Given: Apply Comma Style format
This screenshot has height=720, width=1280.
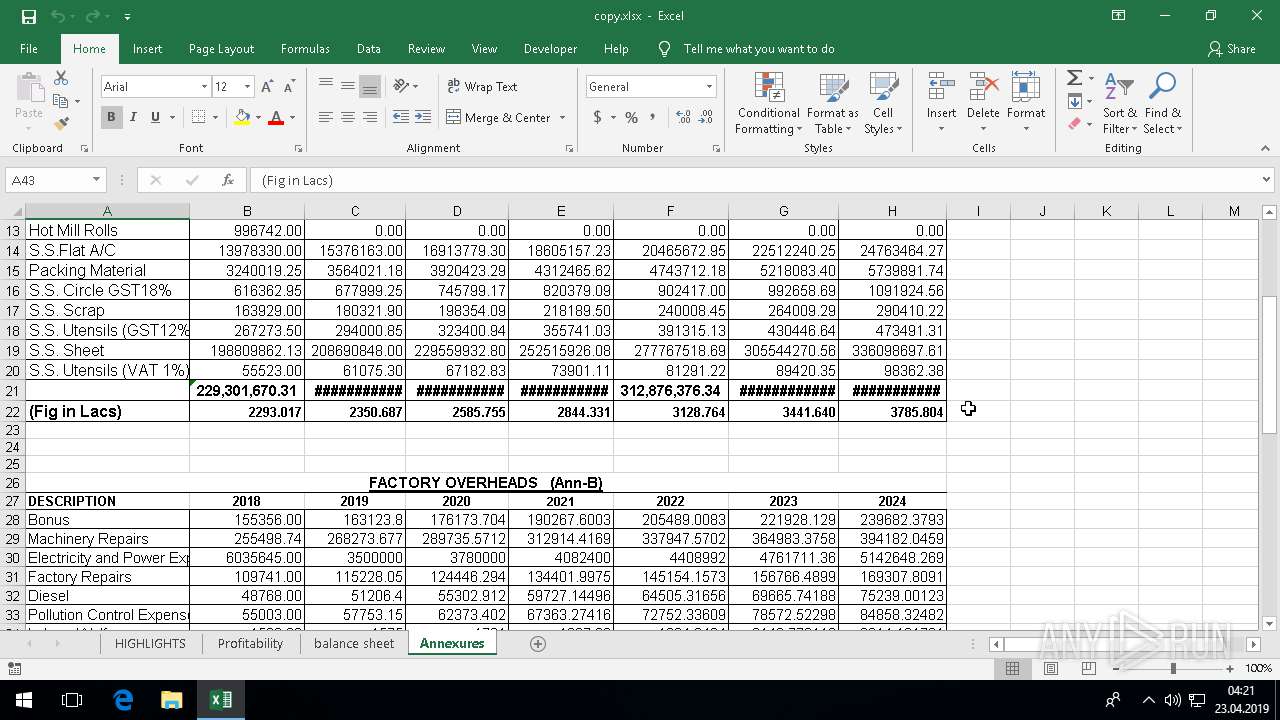Looking at the screenshot, I should (653, 117).
